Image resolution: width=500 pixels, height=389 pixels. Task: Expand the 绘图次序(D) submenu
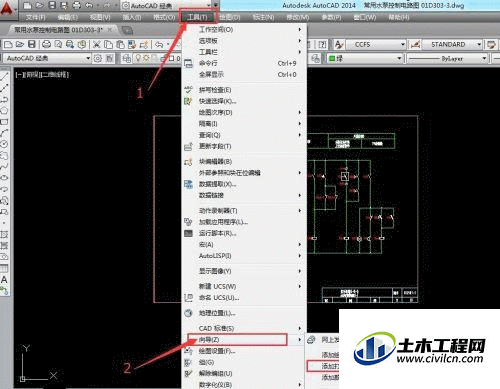click(x=244, y=112)
